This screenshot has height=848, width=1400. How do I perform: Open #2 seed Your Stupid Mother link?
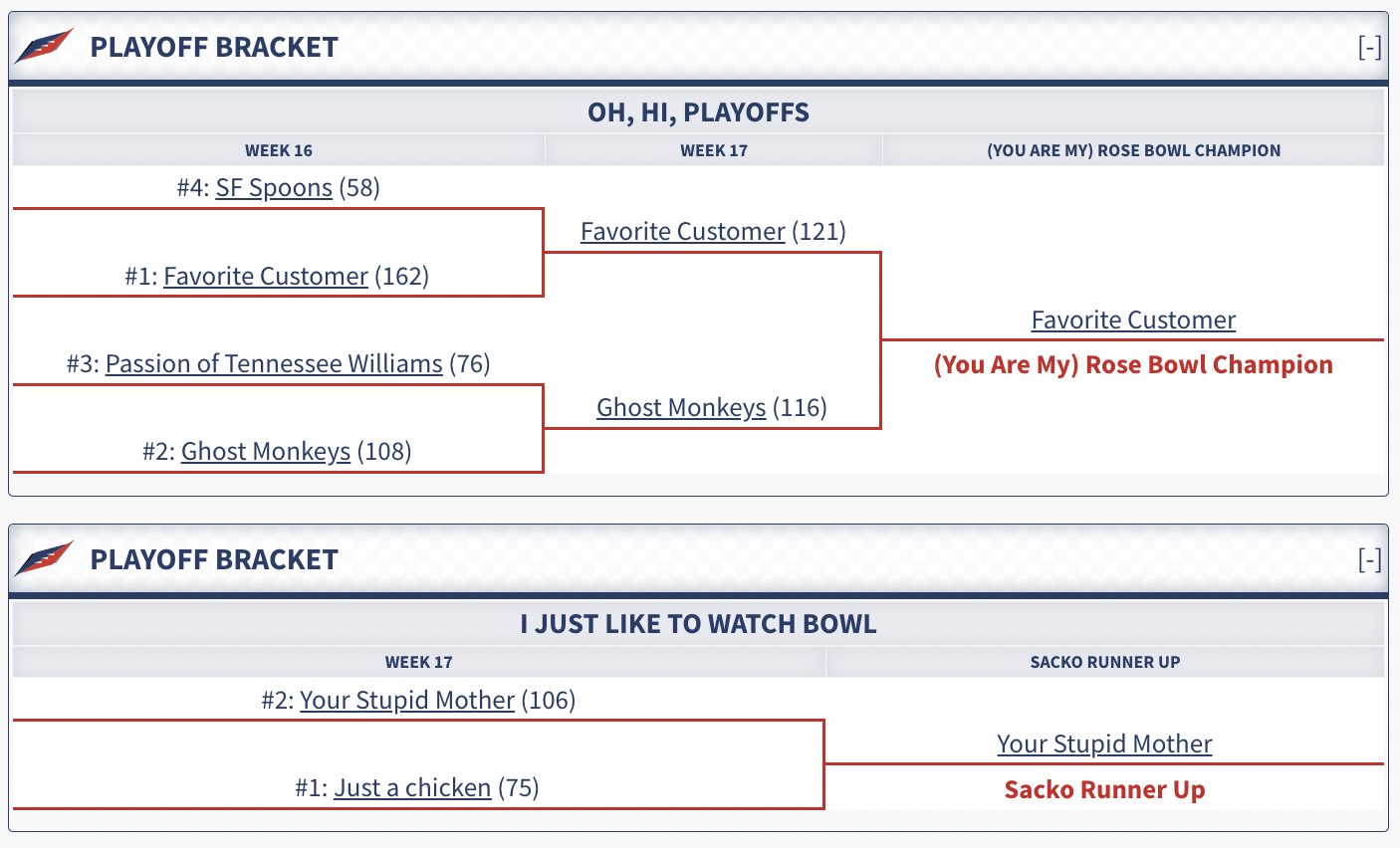pos(407,700)
